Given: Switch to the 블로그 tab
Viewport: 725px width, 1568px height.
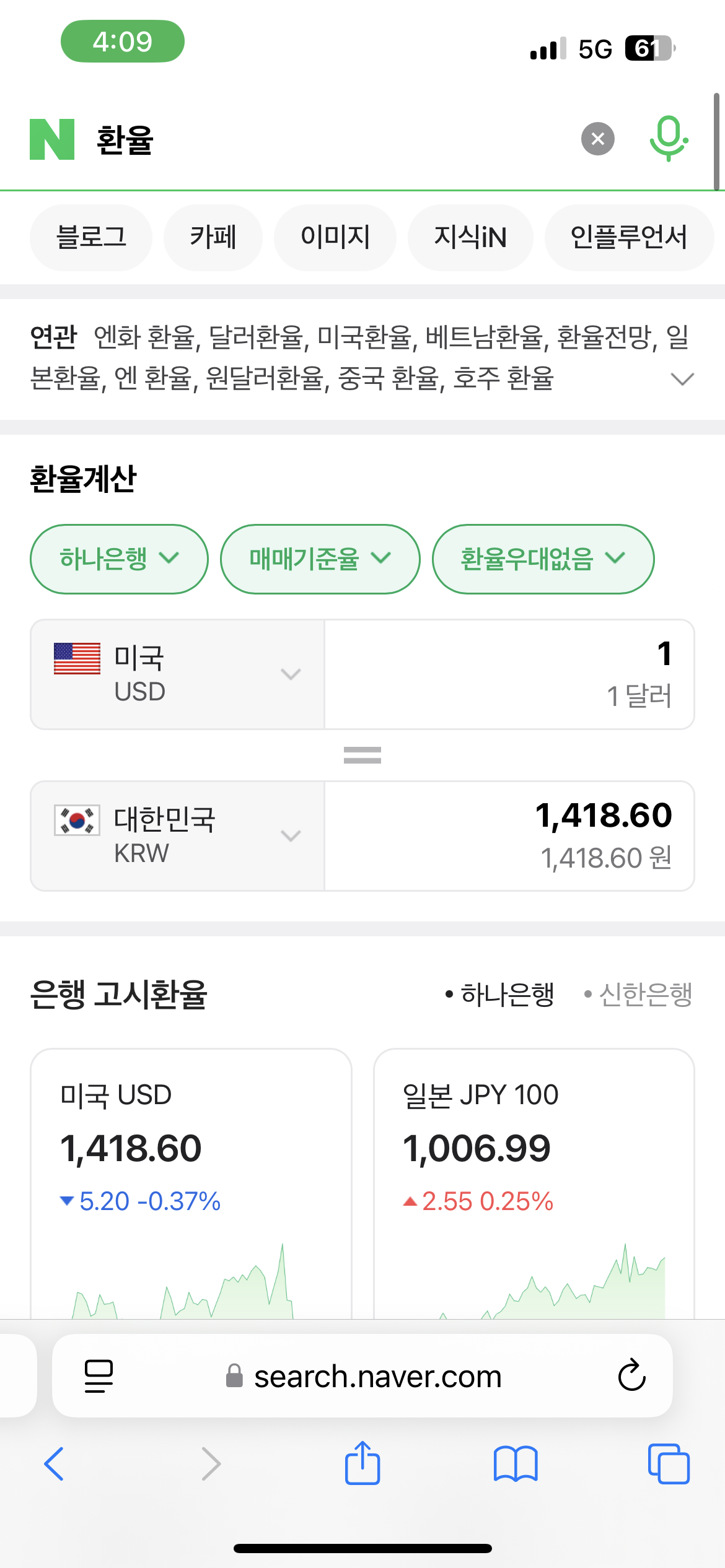Looking at the screenshot, I should [91, 237].
